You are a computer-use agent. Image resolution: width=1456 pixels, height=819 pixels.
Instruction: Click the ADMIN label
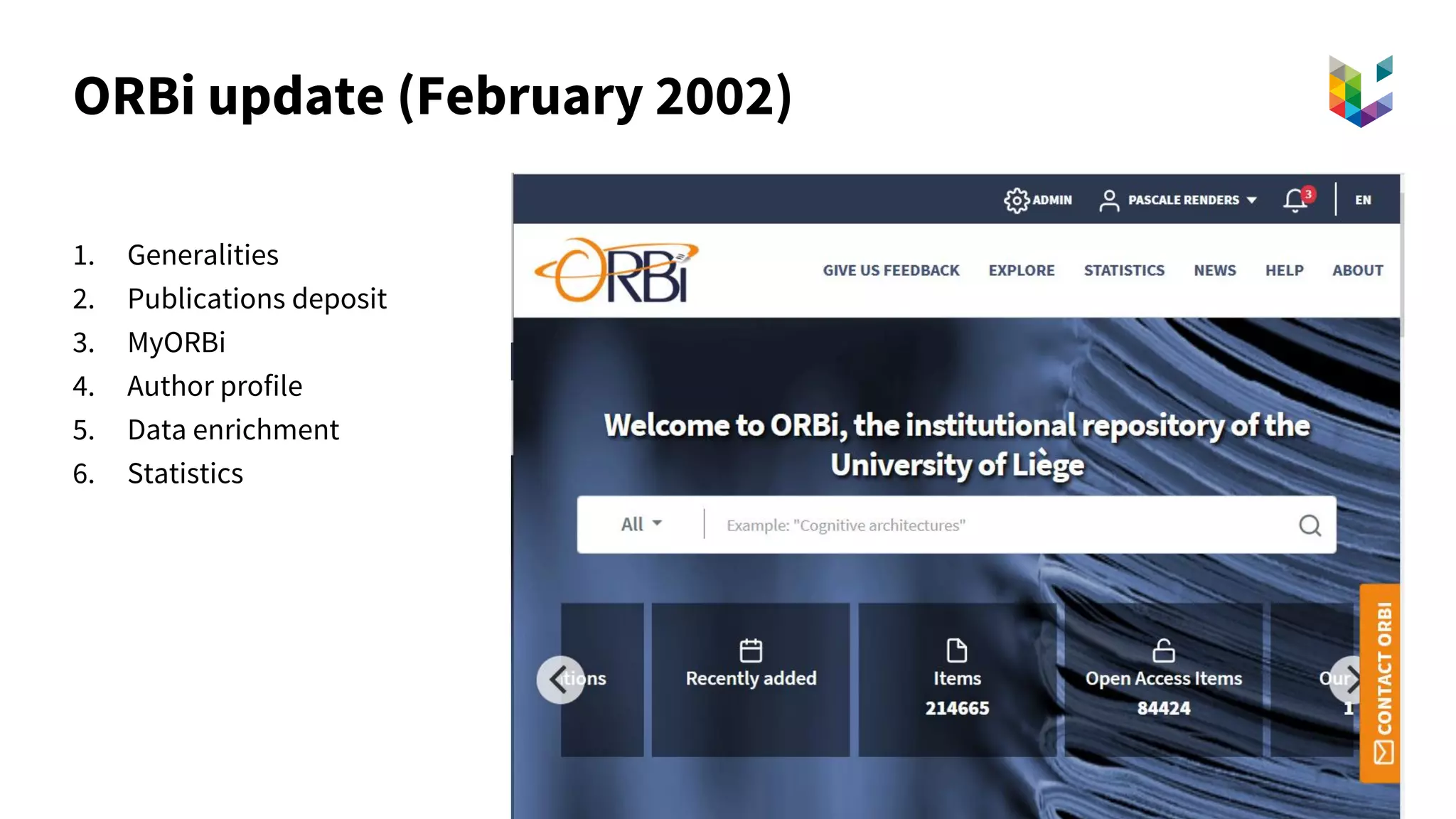pos(1052,200)
